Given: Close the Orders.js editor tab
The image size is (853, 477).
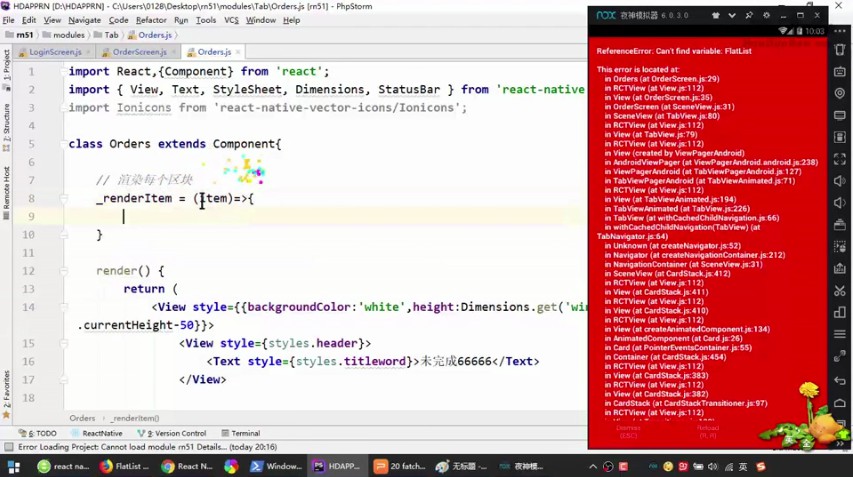Looking at the screenshot, I should [238, 52].
